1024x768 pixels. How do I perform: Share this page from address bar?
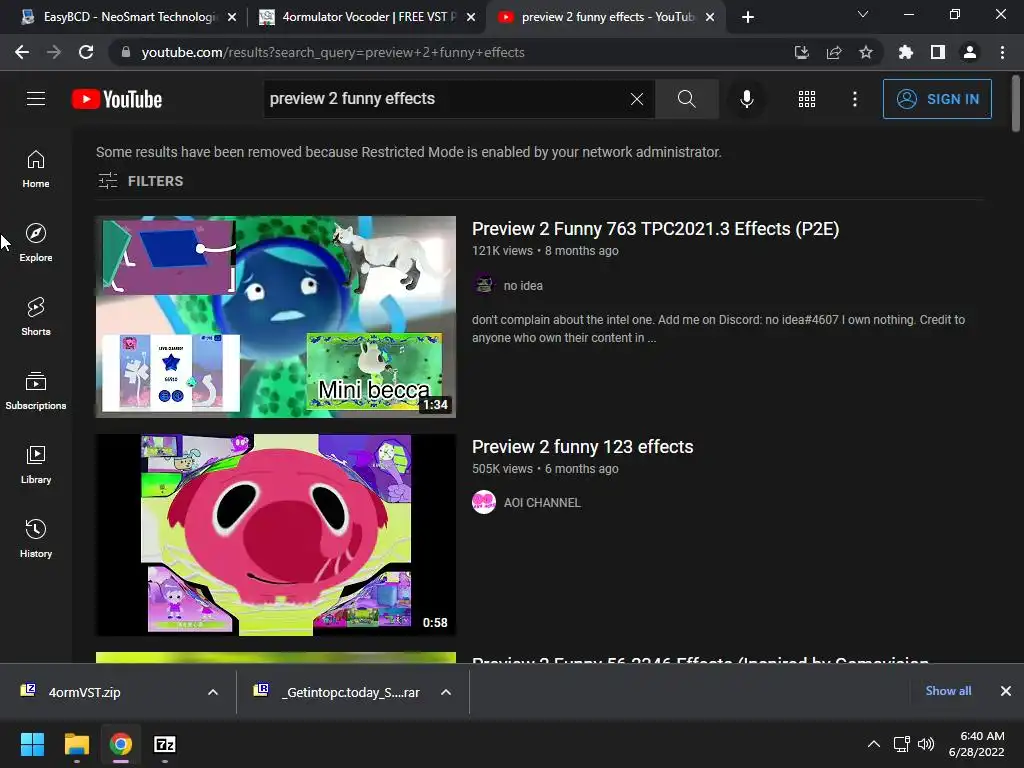point(834,52)
